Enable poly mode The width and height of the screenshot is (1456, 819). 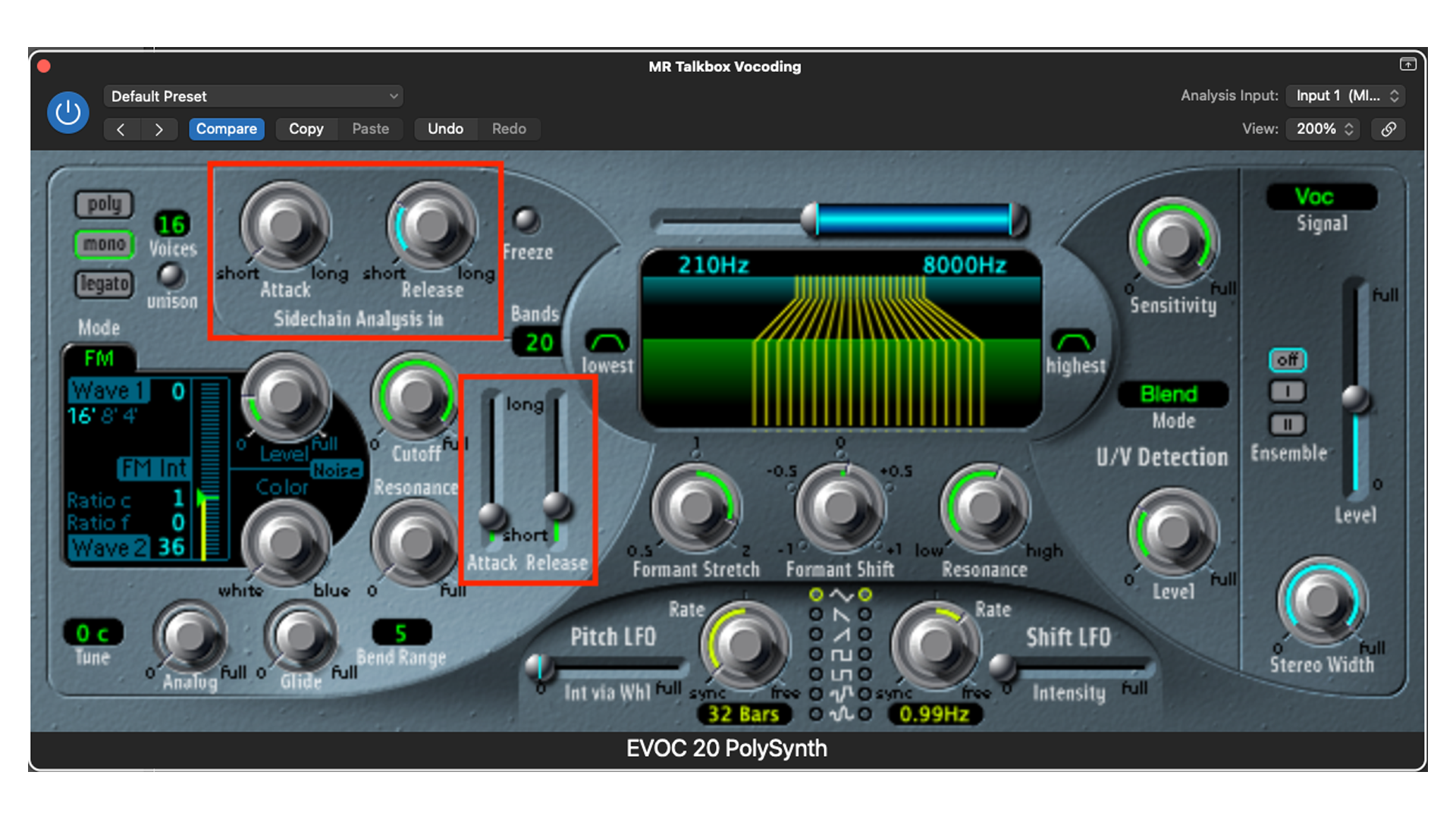(x=104, y=204)
